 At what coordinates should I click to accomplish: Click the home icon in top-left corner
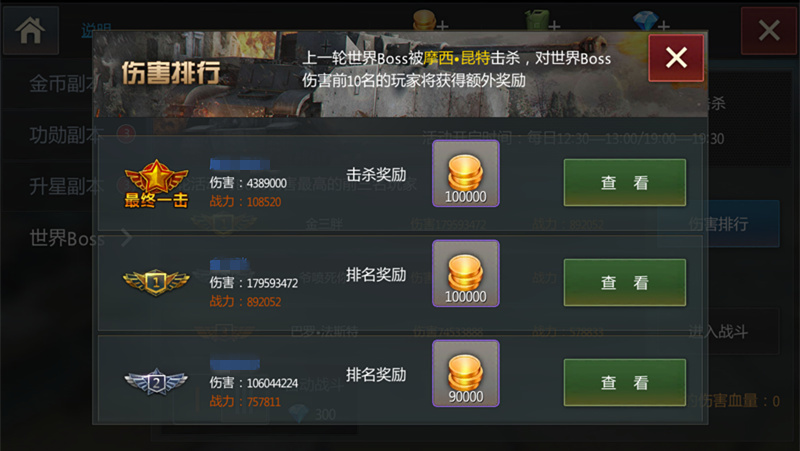(x=31, y=31)
